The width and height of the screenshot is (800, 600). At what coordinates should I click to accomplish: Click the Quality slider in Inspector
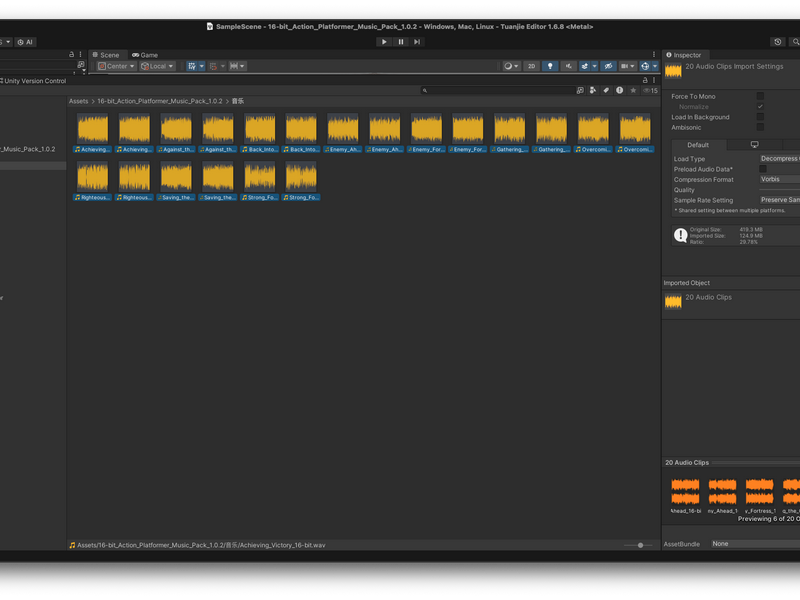point(780,190)
